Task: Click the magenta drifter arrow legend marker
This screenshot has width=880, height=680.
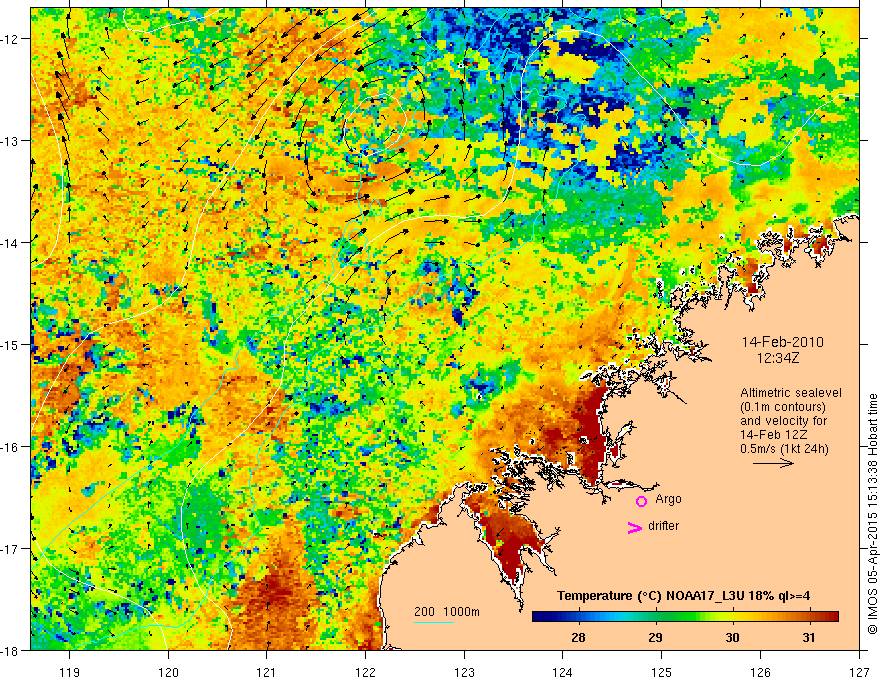Action: [634, 527]
